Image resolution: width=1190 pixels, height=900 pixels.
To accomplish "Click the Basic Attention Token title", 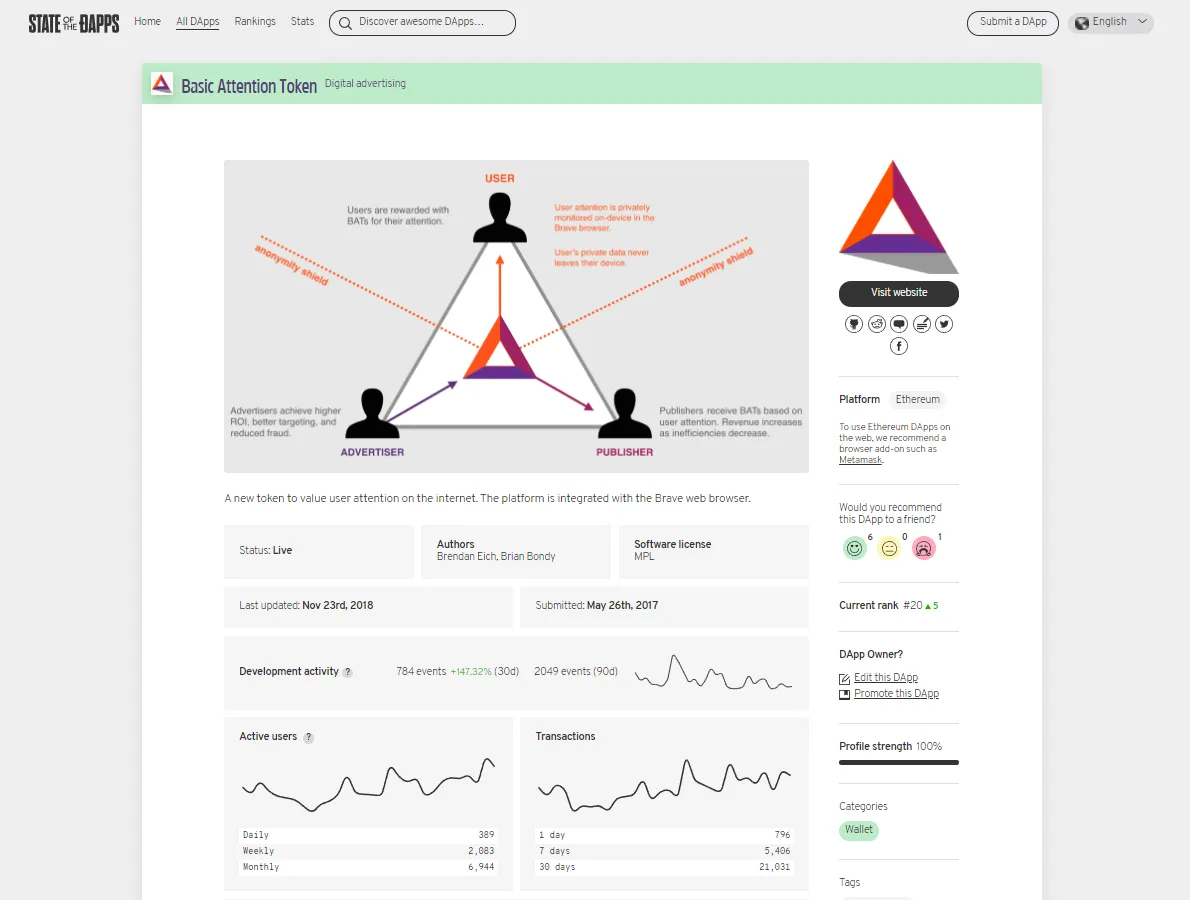I will [x=249, y=87].
